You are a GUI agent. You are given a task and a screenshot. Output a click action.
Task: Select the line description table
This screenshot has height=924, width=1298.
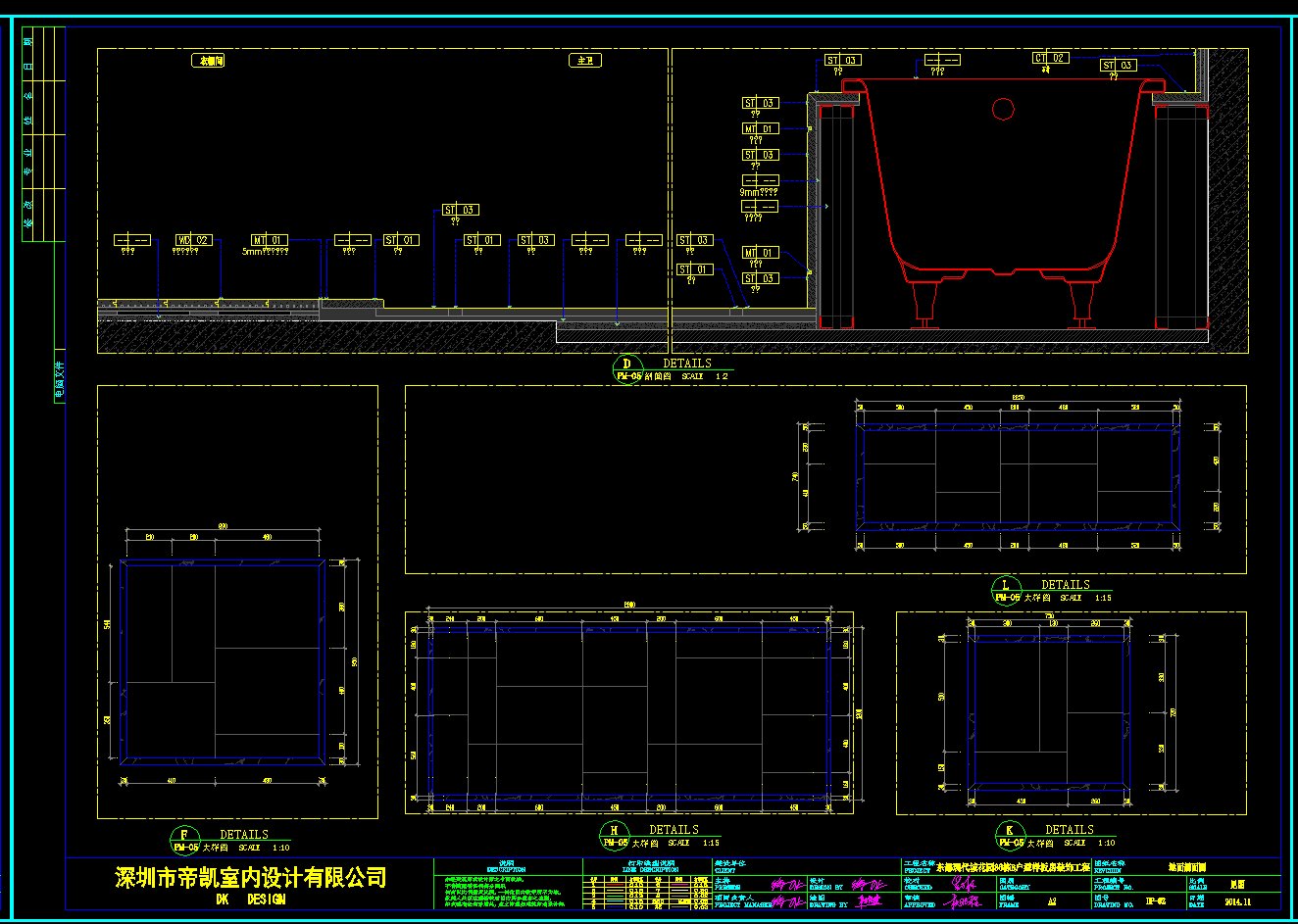click(646, 888)
